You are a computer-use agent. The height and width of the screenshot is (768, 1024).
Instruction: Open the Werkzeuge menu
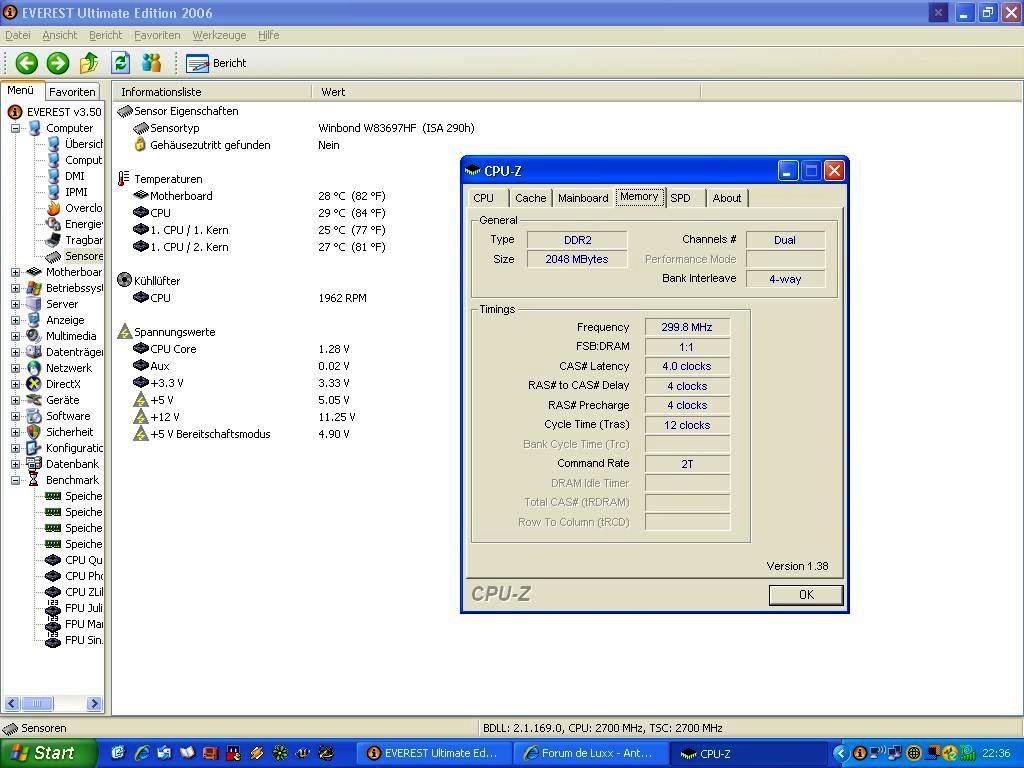219,35
